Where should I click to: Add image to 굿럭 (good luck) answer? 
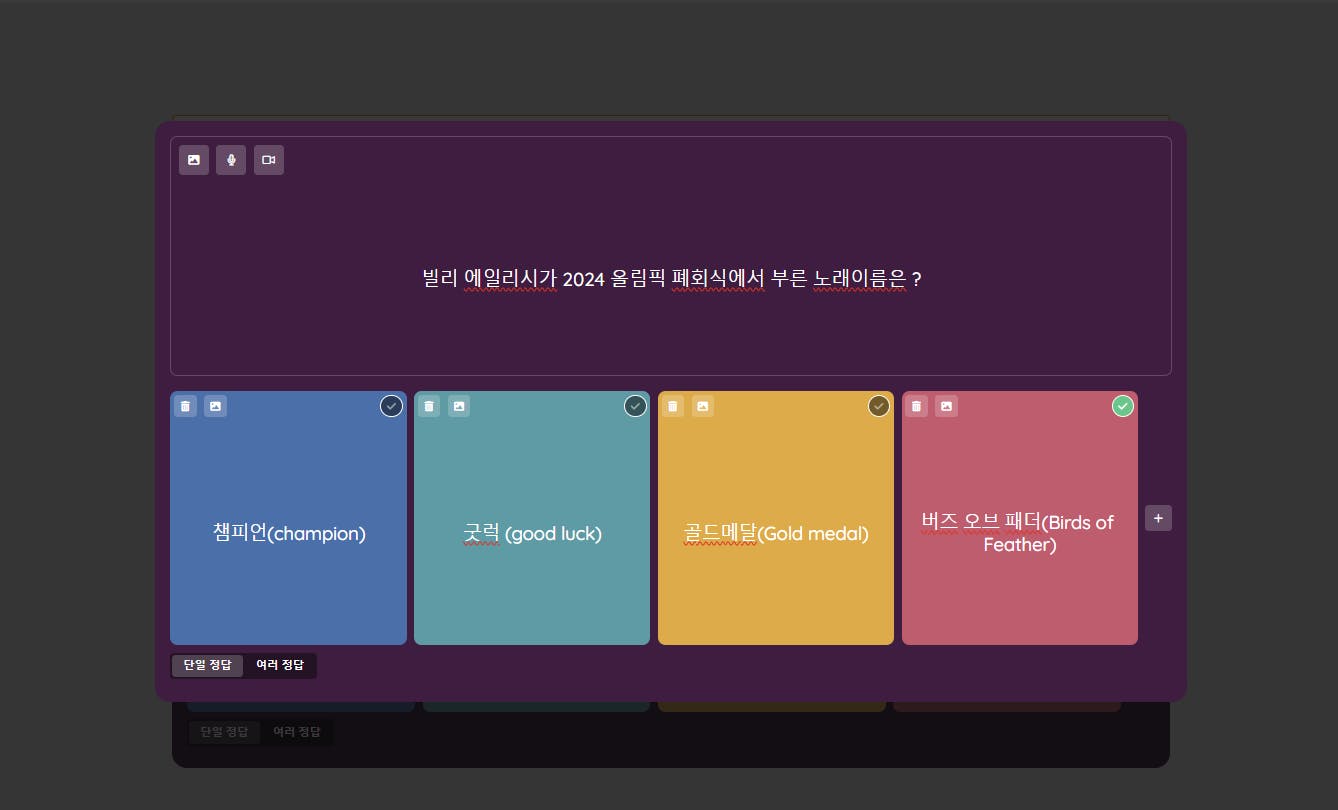coord(459,406)
